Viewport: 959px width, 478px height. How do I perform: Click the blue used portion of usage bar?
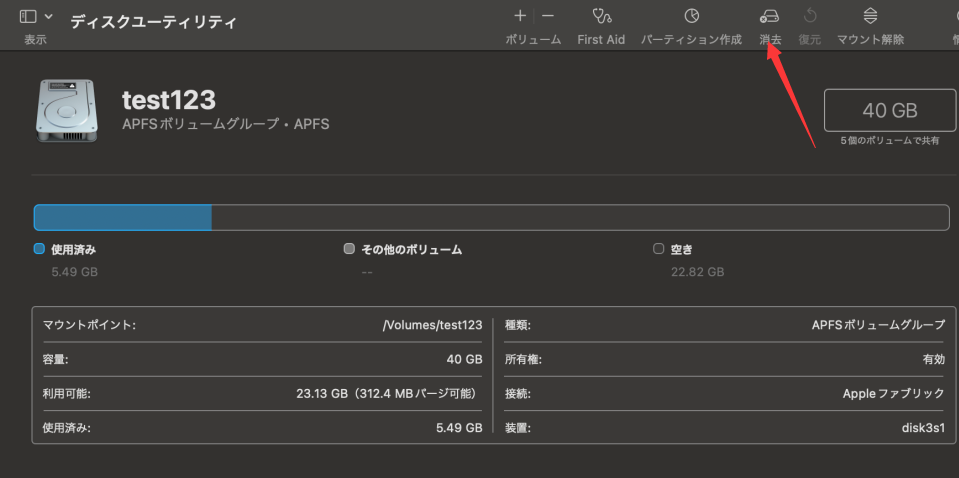tap(122, 217)
